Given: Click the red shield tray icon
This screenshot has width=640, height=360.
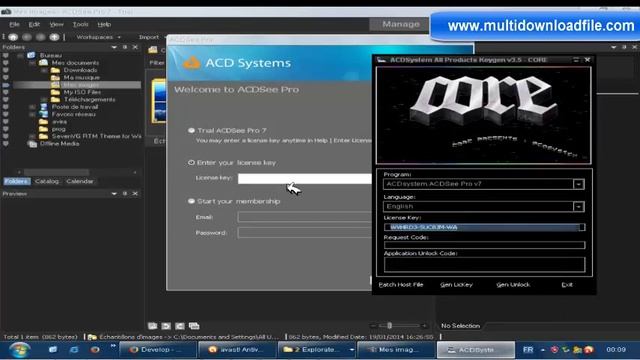Looking at the screenshot, I should 554,350.
